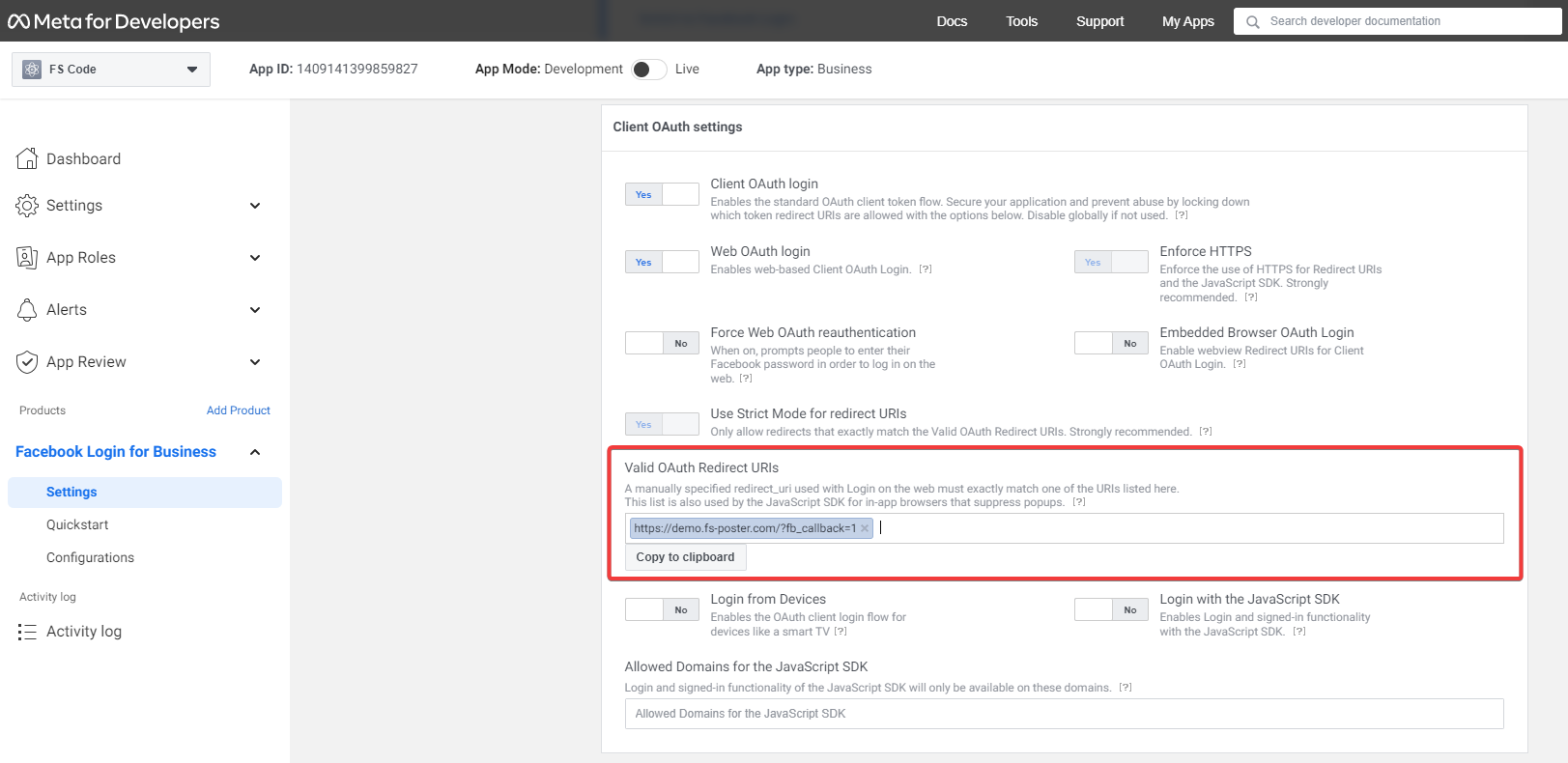Click the Allowed Domains for JavaScript SDK field
1568x763 pixels.
pyautogui.click(x=1064, y=714)
